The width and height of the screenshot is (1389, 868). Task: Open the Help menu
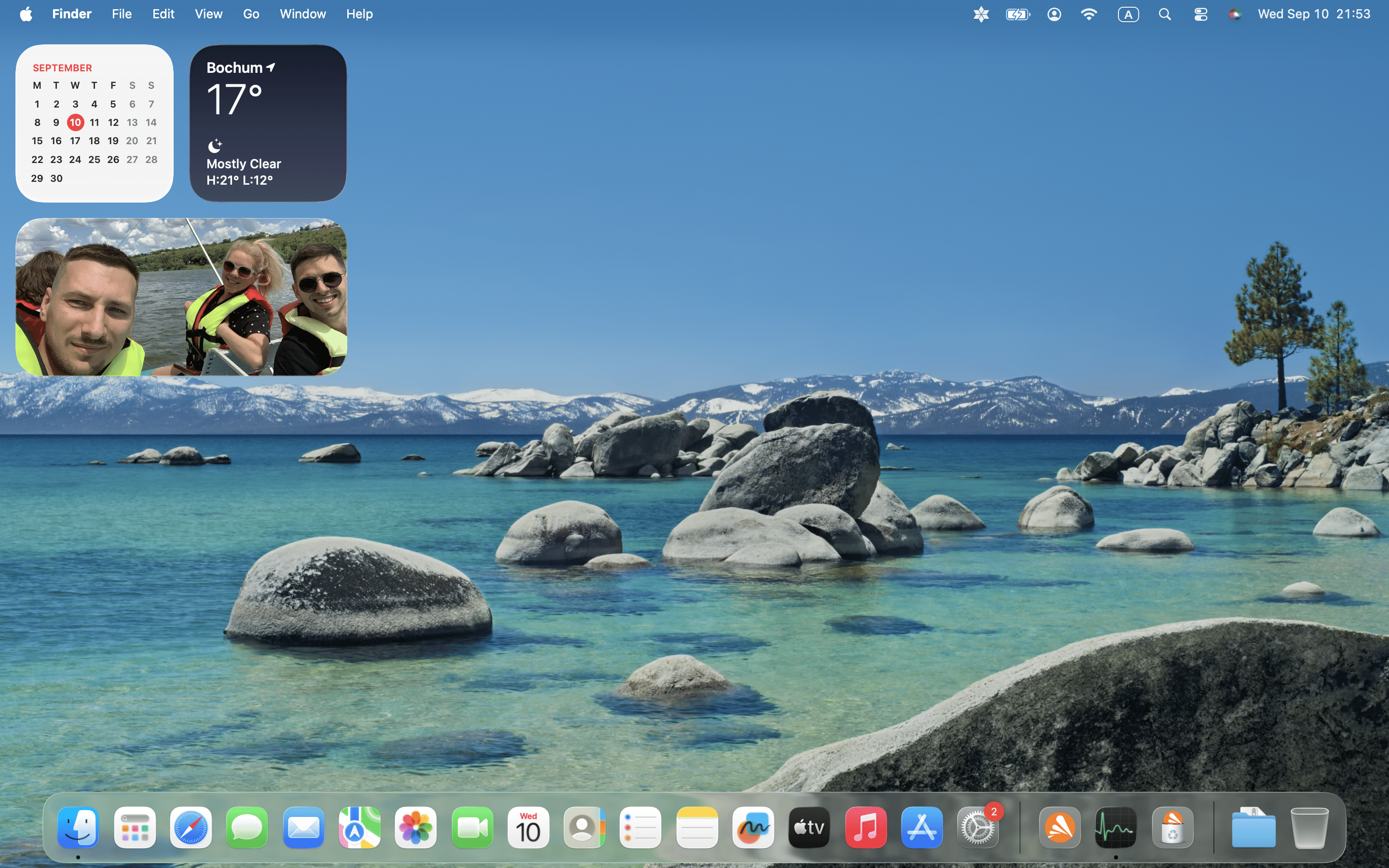tap(359, 14)
